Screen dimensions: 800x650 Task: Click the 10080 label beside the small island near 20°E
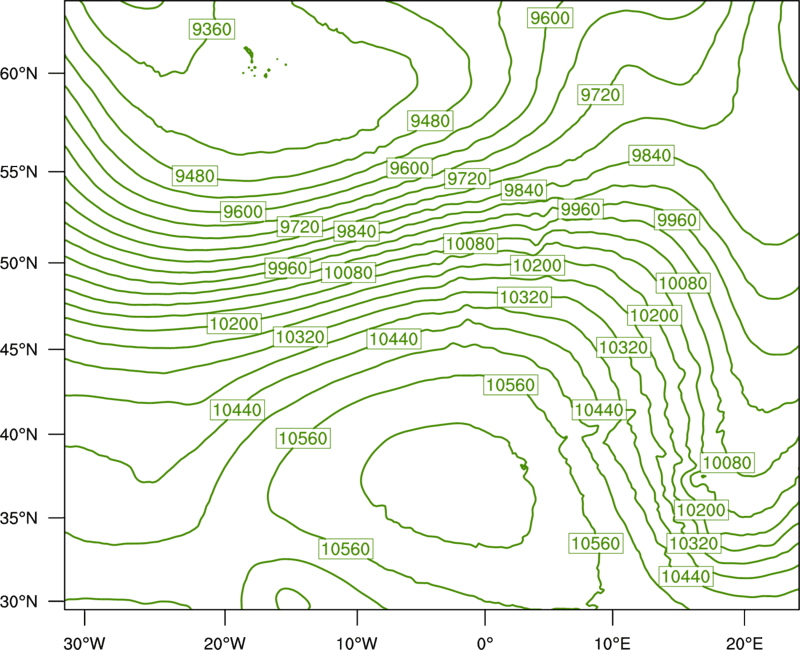(727, 463)
